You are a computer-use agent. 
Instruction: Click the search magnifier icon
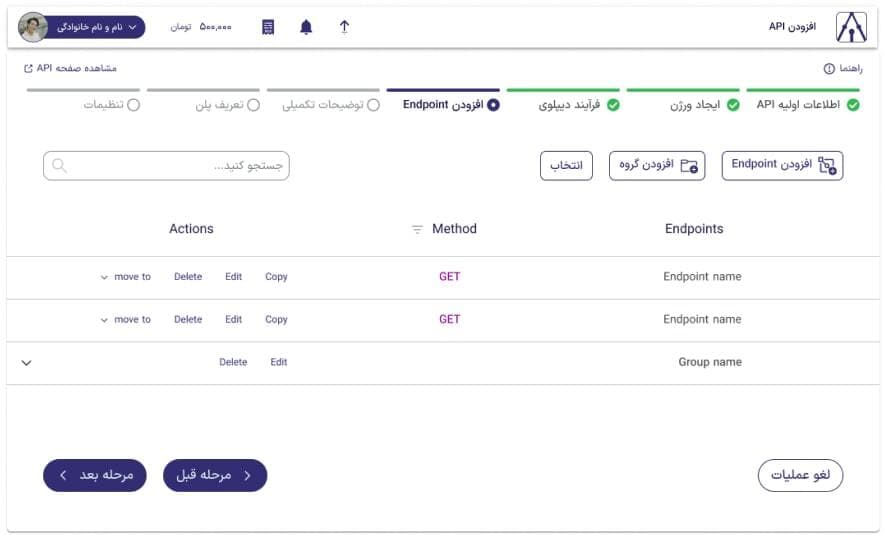coord(60,166)
